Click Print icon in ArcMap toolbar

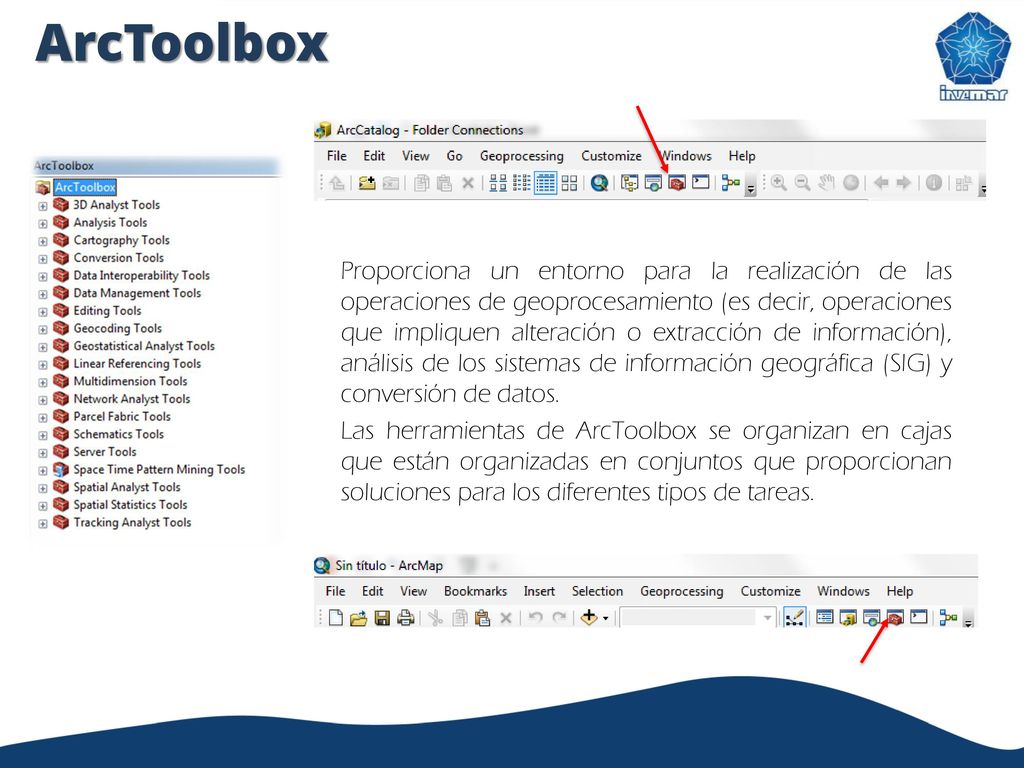point(406,617)
